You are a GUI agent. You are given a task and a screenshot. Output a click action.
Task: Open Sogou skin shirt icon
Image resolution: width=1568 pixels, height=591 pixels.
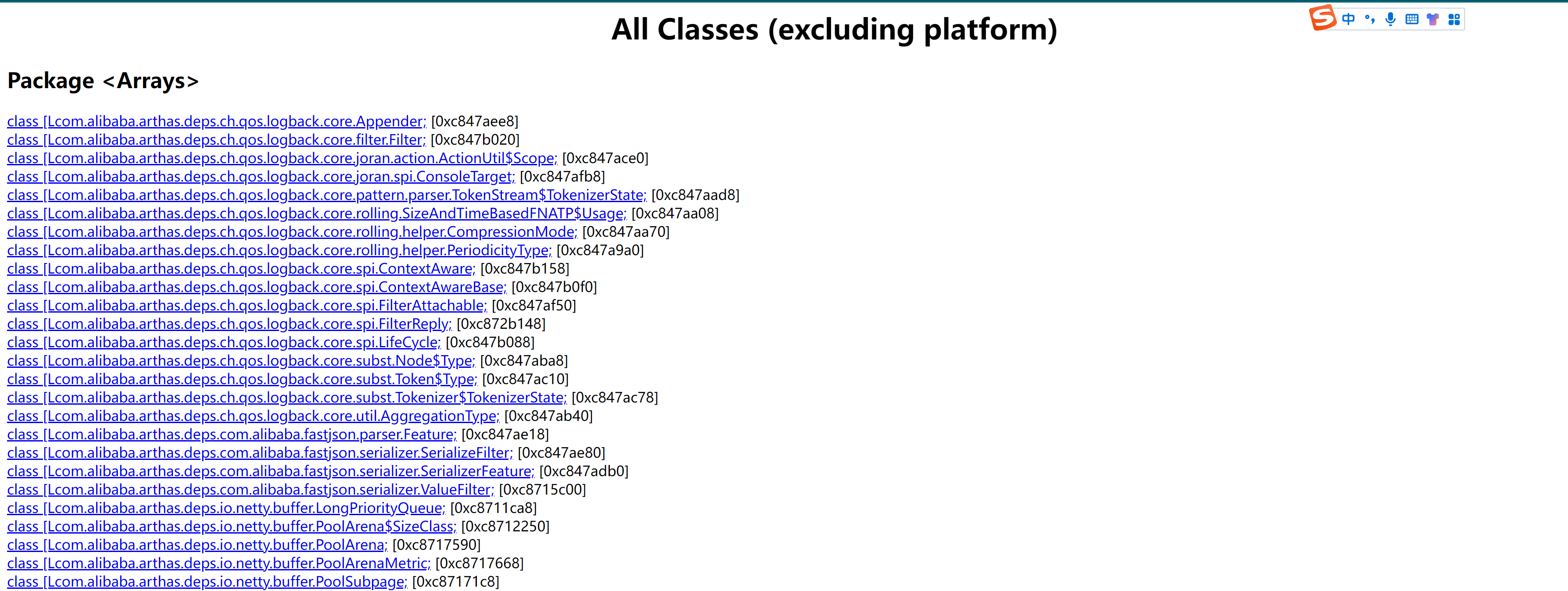(x=1433, y=19)
